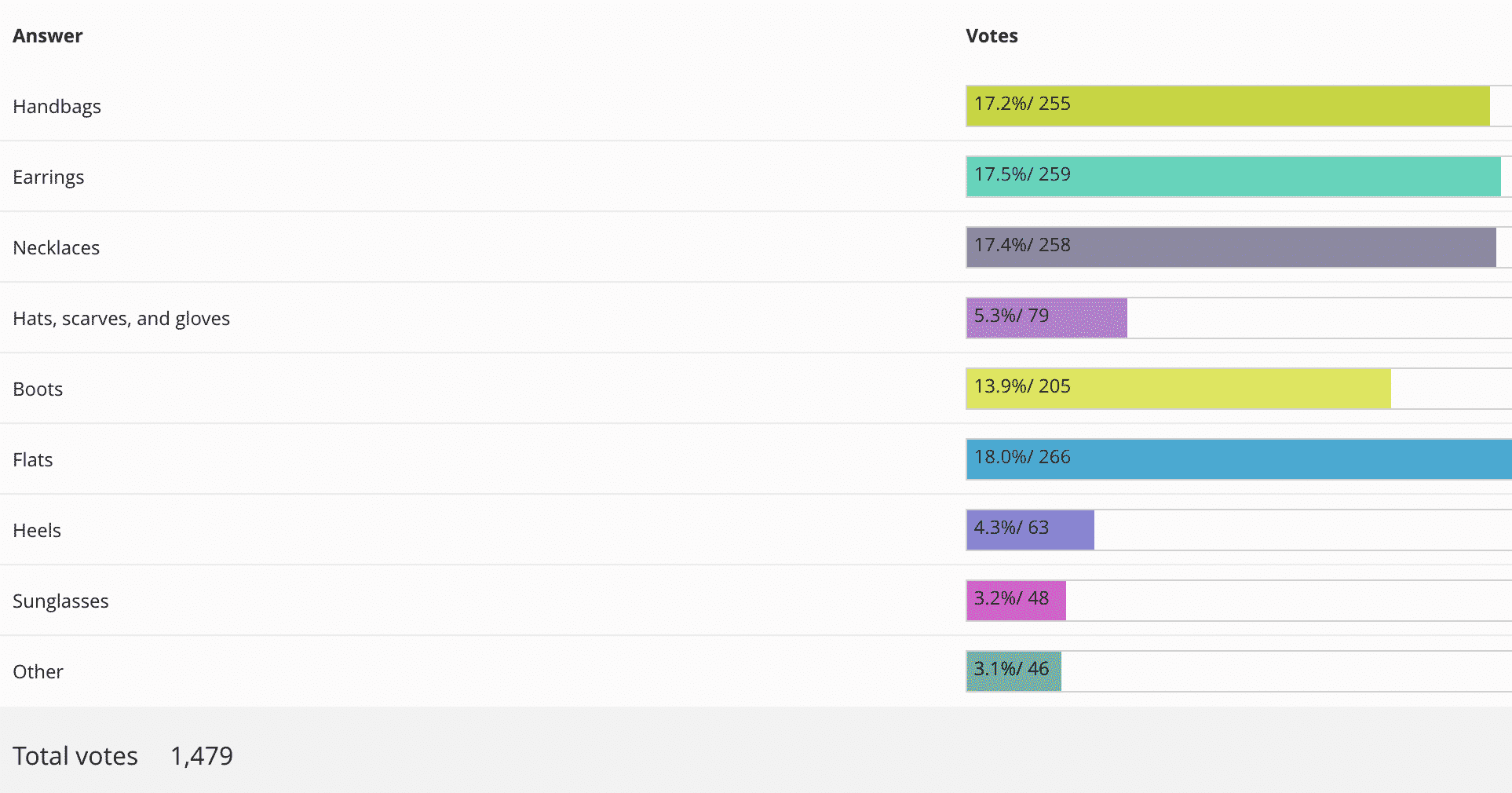The height and width of the screenshot is (793, 1512).
Task: Click the Other vote bar
Action: (1013, 671)
